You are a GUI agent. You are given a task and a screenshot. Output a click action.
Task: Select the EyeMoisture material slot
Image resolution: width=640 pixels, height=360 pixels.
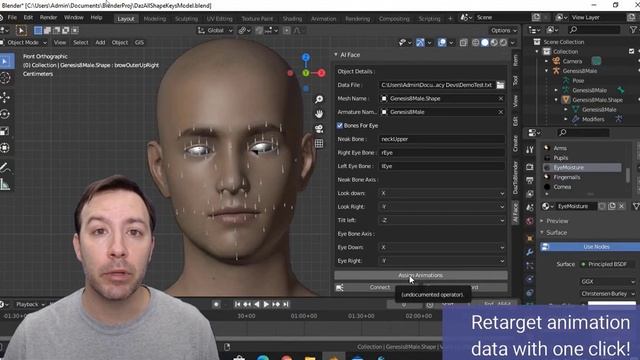coord(582,168)
